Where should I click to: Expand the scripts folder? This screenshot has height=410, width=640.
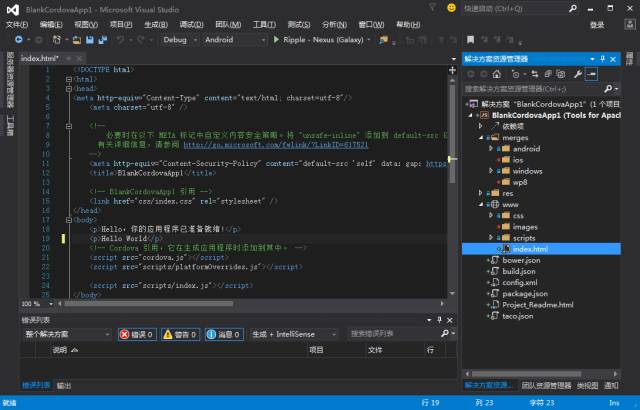(491, 238)
